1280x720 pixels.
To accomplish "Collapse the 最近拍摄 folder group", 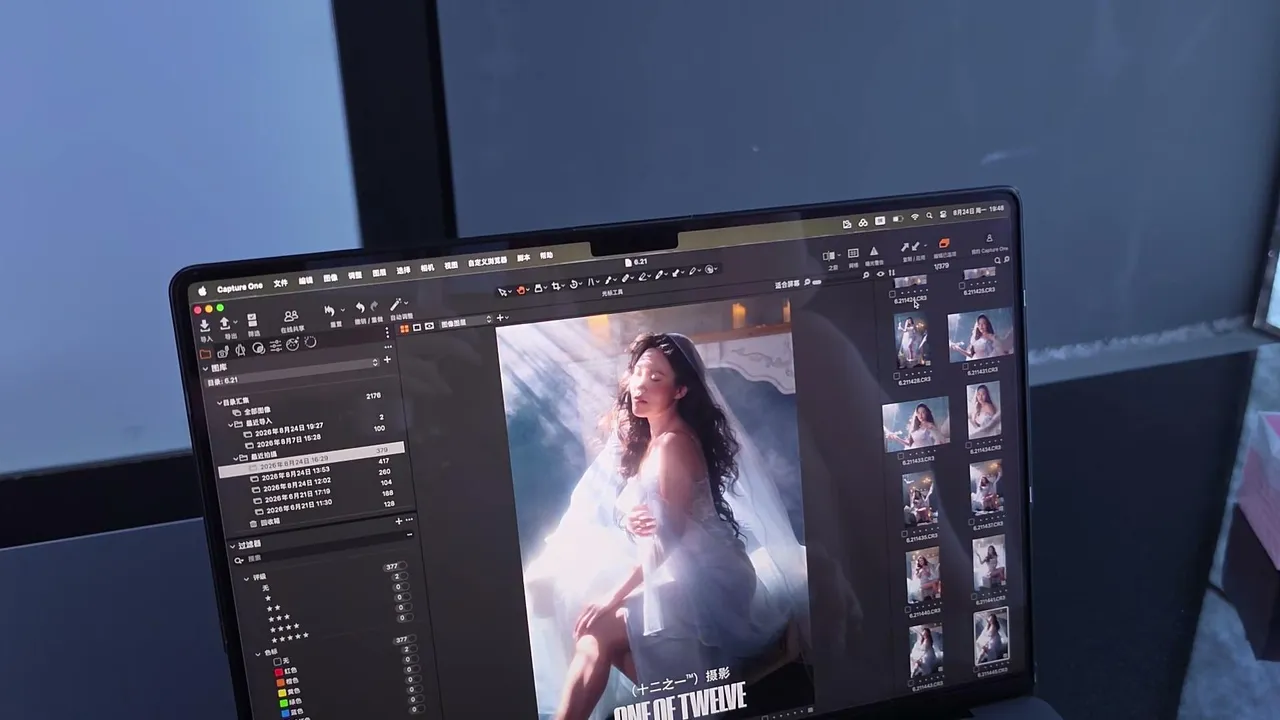I will click(235, 457).
